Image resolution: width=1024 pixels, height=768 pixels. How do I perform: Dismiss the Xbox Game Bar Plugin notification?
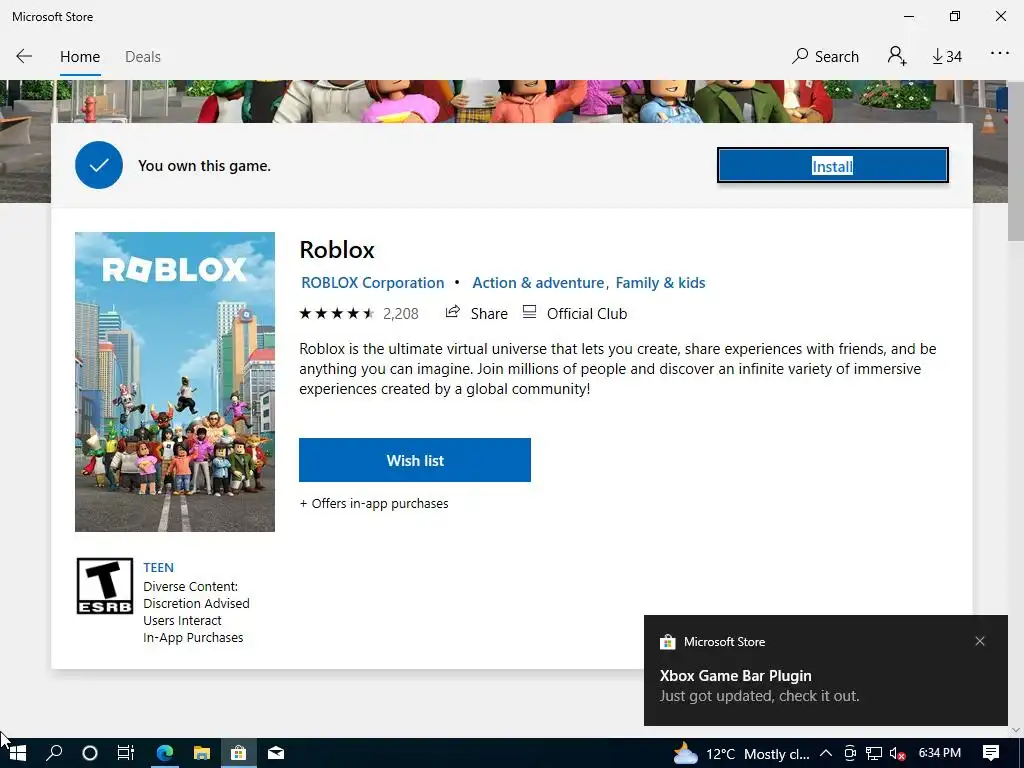click(x=980, y=641)
